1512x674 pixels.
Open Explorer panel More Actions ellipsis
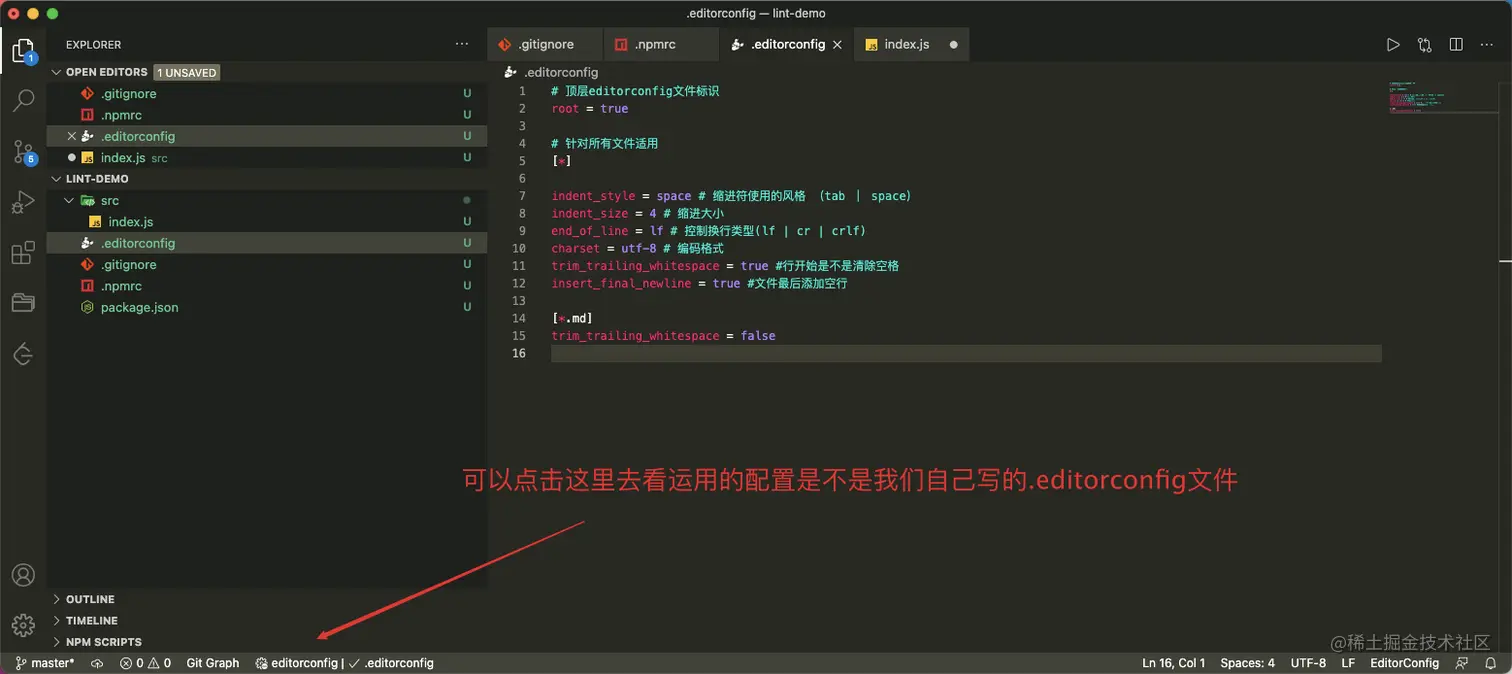461,44
